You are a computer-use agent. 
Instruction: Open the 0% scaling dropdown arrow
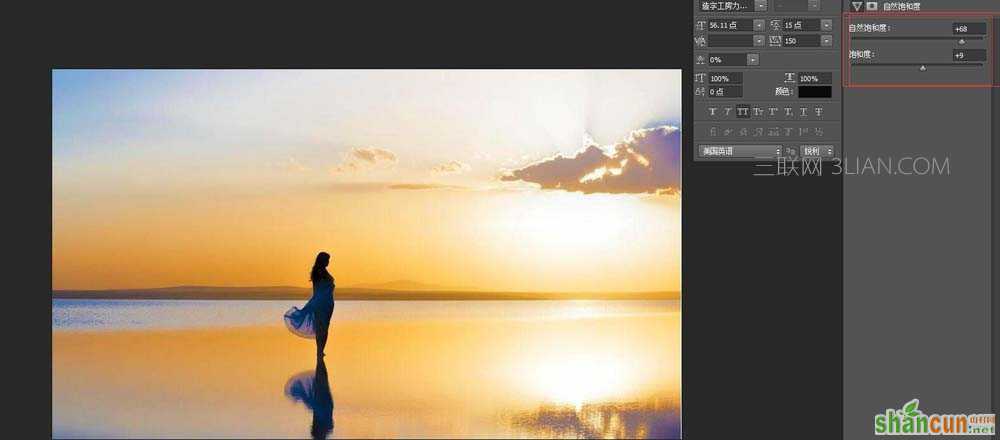click(x=753, y=59)
